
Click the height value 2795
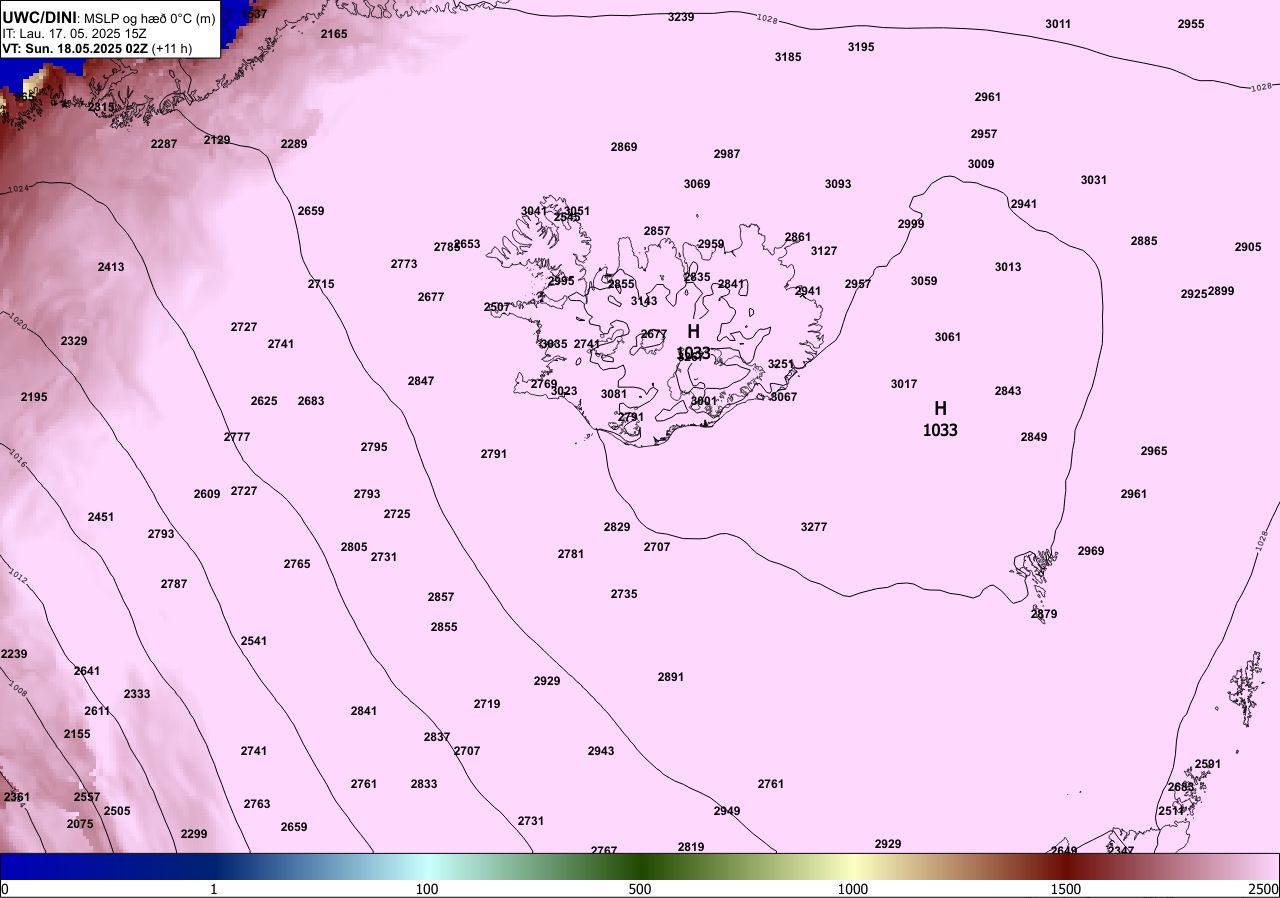pyautogui.click(x=374, y=447)
